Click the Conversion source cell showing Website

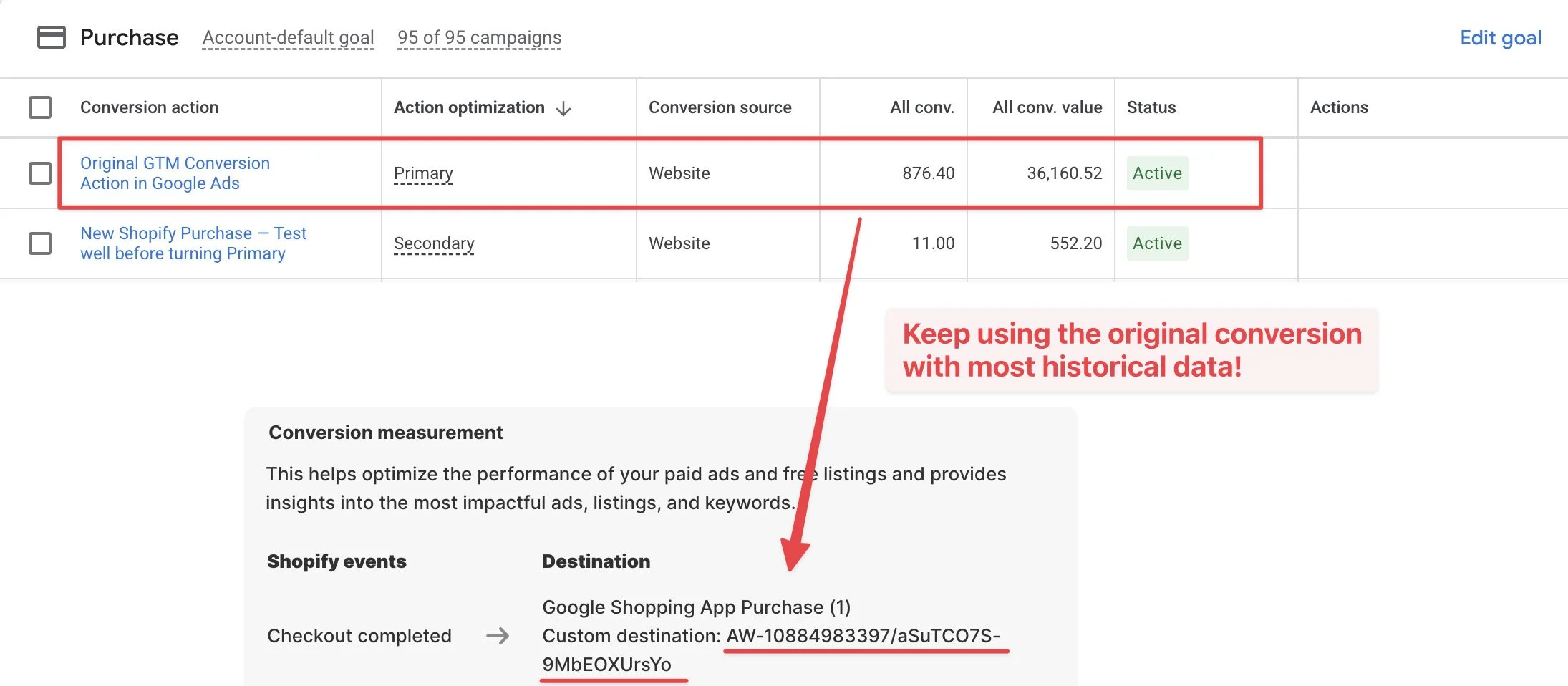coord(679,173)
